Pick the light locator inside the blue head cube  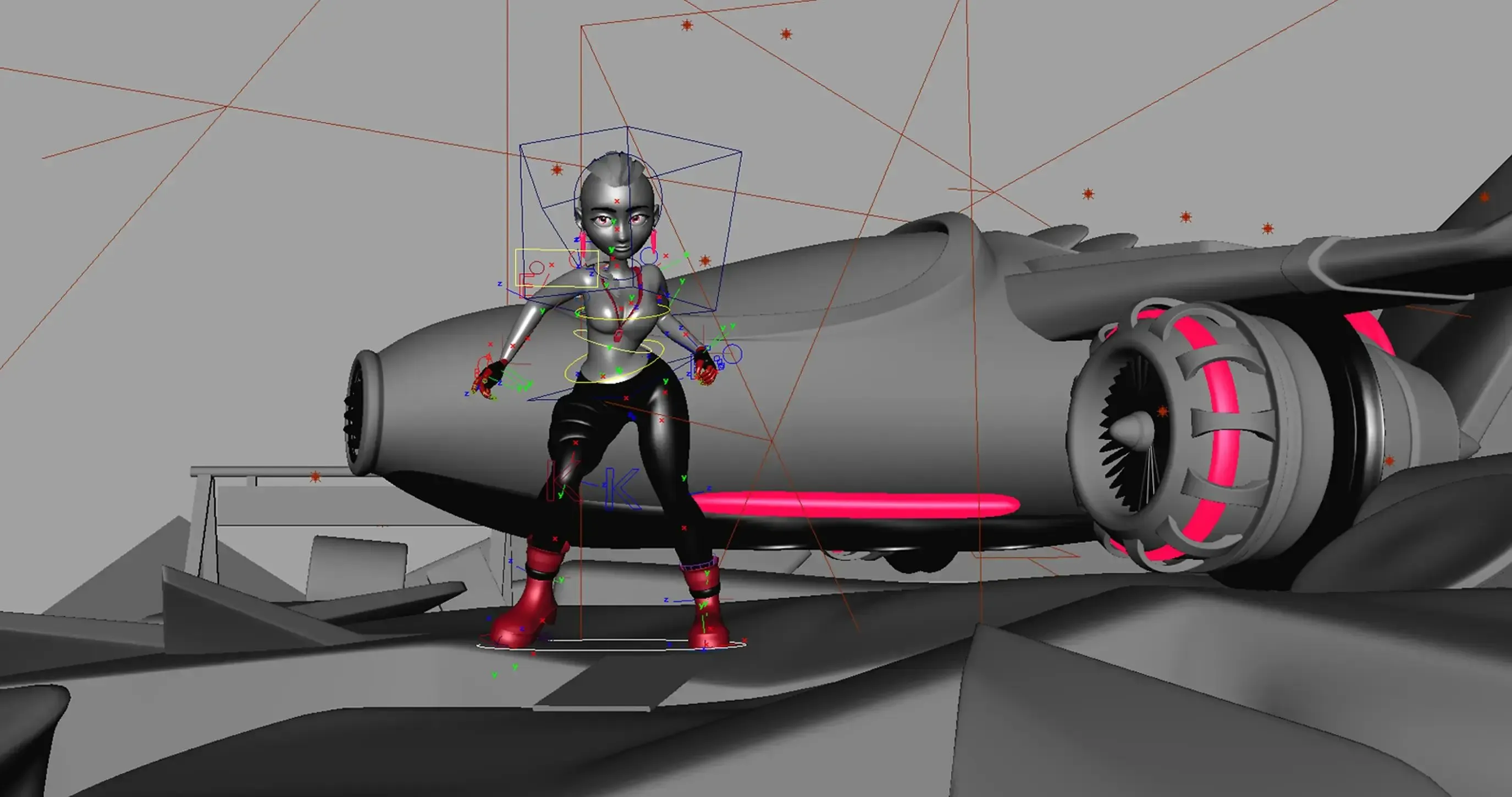click(557, 170)
